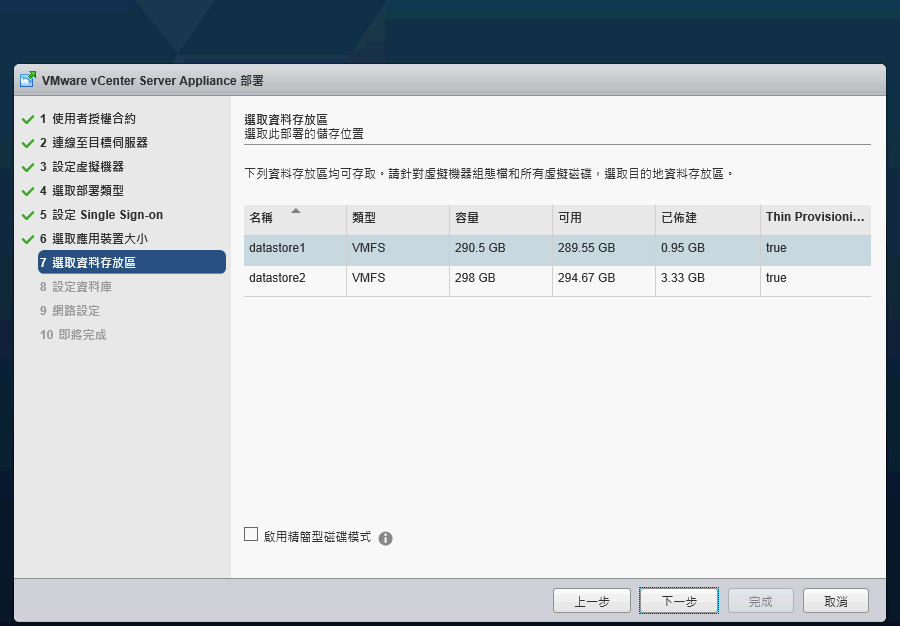Screen dimensions: 900x626
Task: Select current step 7 選取資料存放區
Action: 132,262
